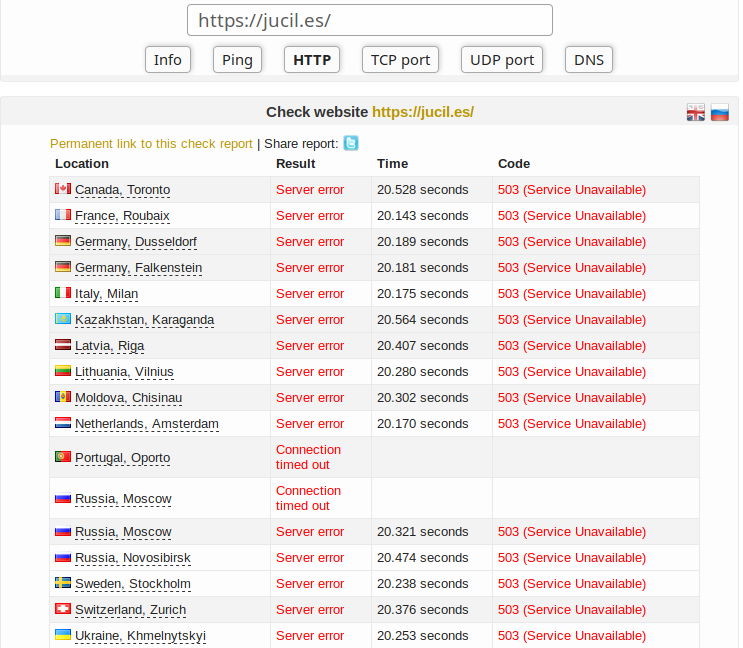Viewport: 743px width, 648px height.
Task: Click the Ukraine flag icon
Action: click(63, 635)
